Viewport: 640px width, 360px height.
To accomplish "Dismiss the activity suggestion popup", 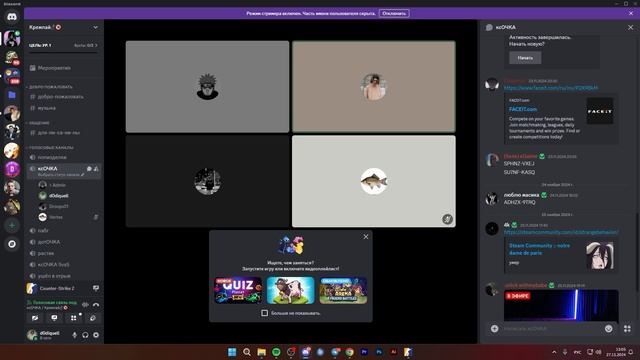I will click(366, 237).
